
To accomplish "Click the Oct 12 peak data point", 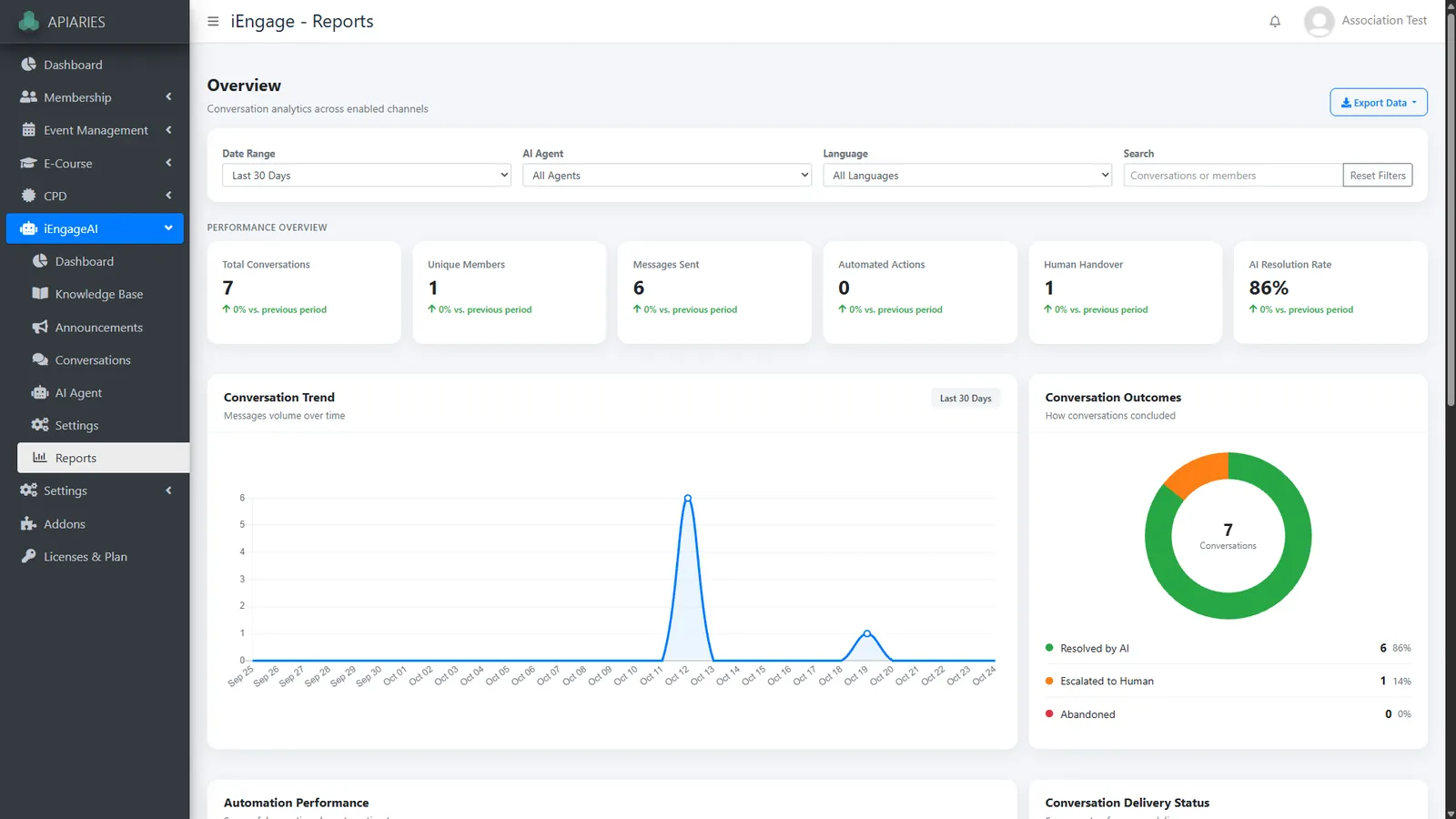I will [688, 498].
